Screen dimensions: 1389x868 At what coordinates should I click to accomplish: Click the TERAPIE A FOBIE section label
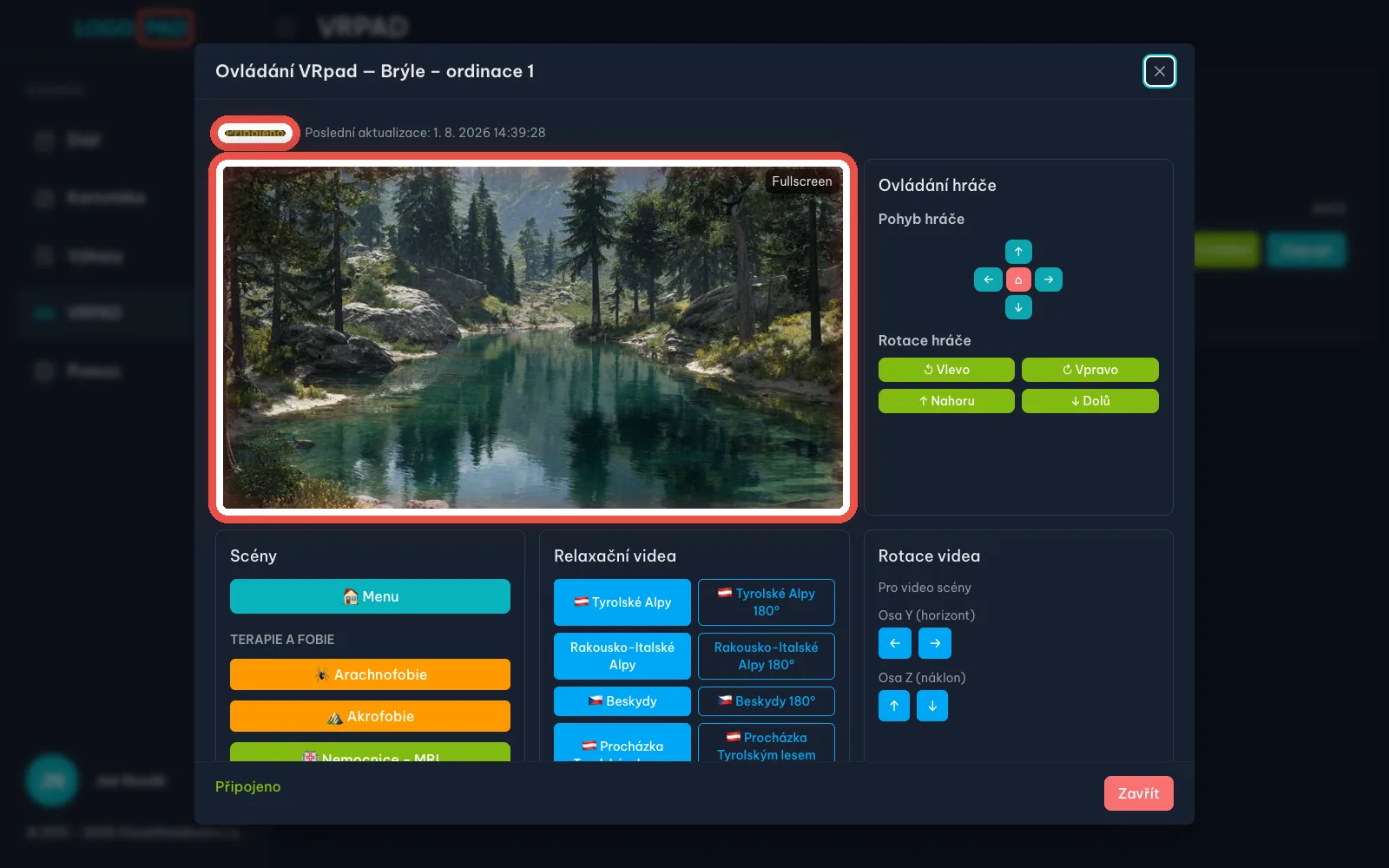282,640
